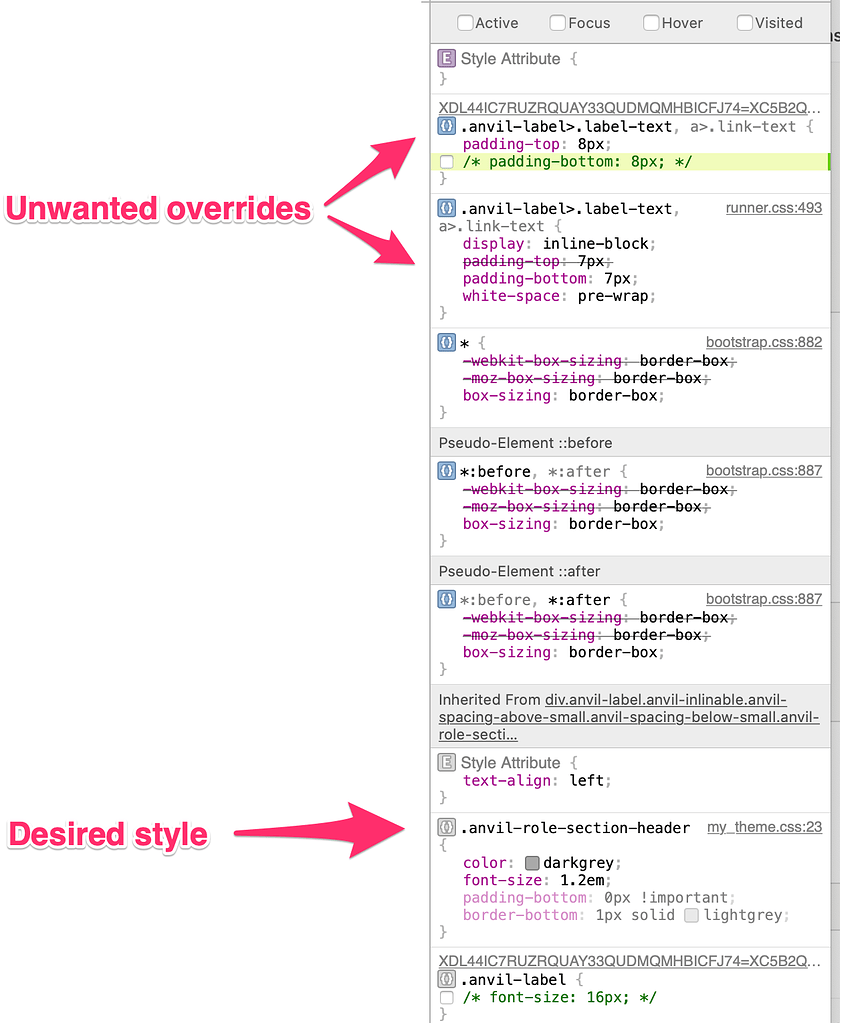Enable the Focus state checkbox

[x=557, y=22]
